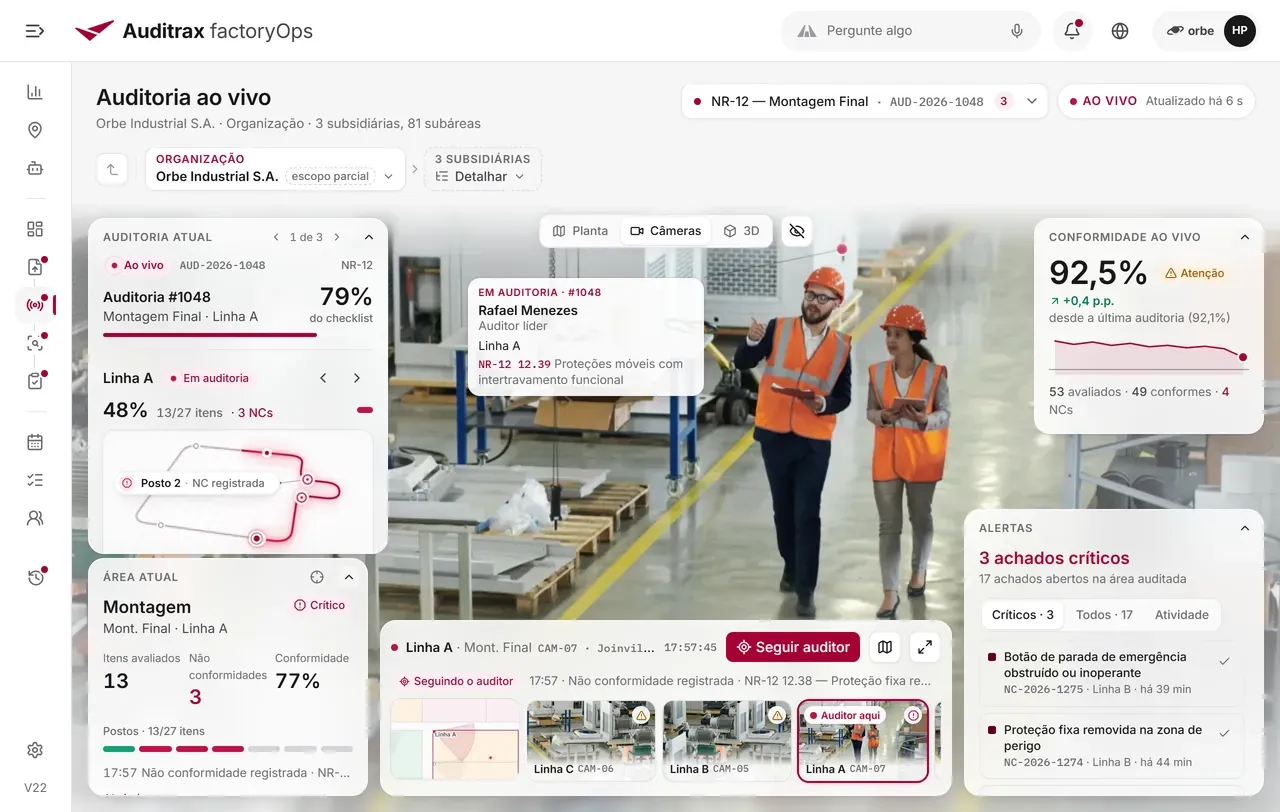This screenshot has width=1280, height=812.
Task: Mark fixed protection removed alert as checked
Action: point(1224,733)
